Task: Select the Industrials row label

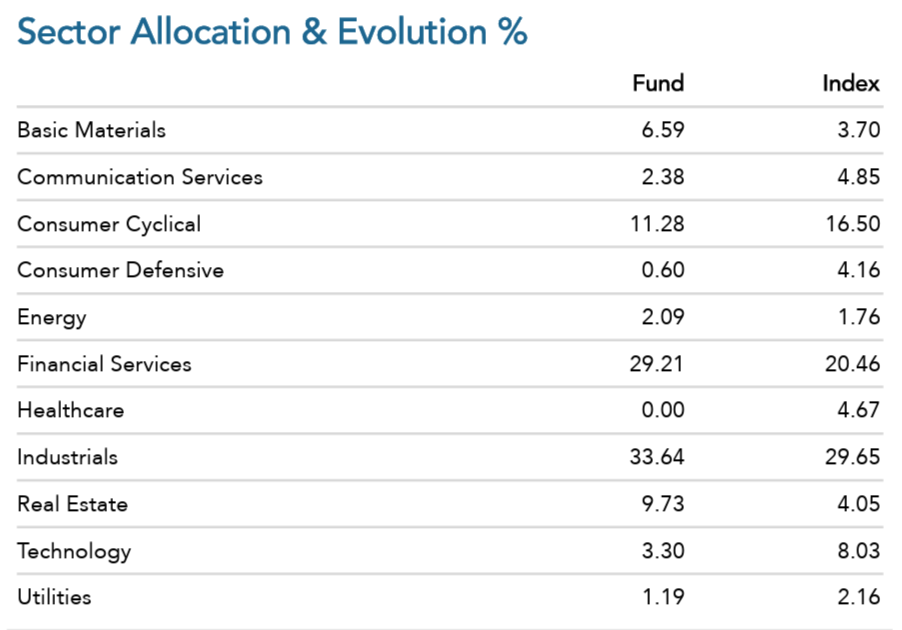Action: [x=67, y=457]
